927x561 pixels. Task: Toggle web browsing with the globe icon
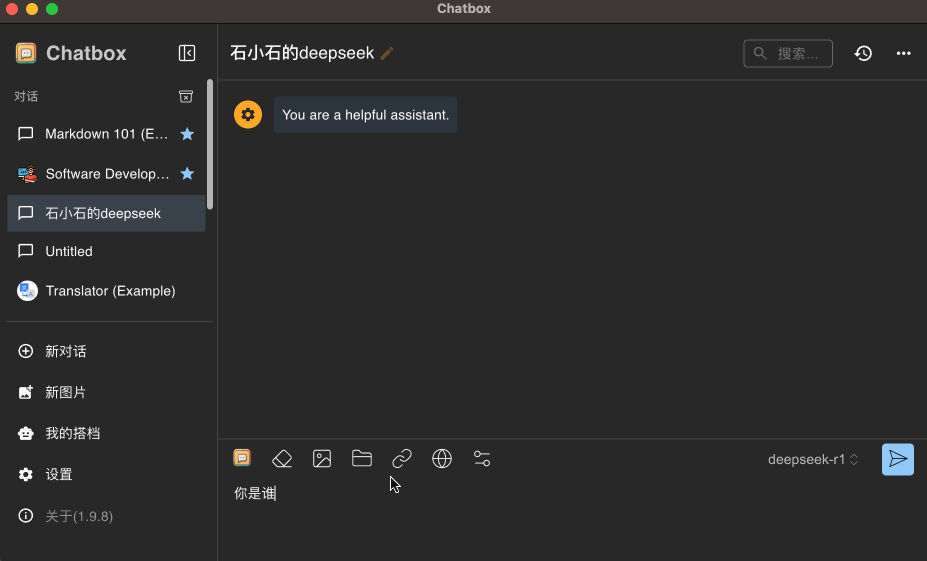pos(442,458)
